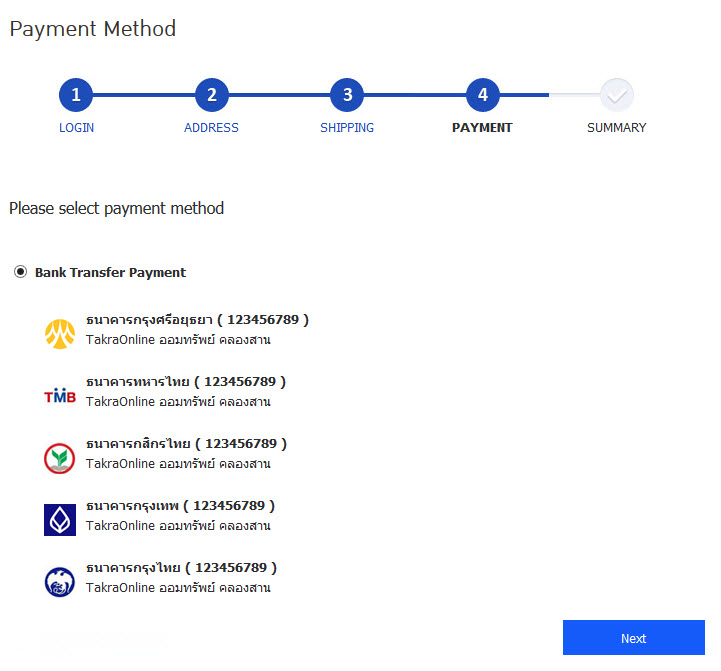
Task: Go to the ADDRESS step label
Action: click(212, 128)
